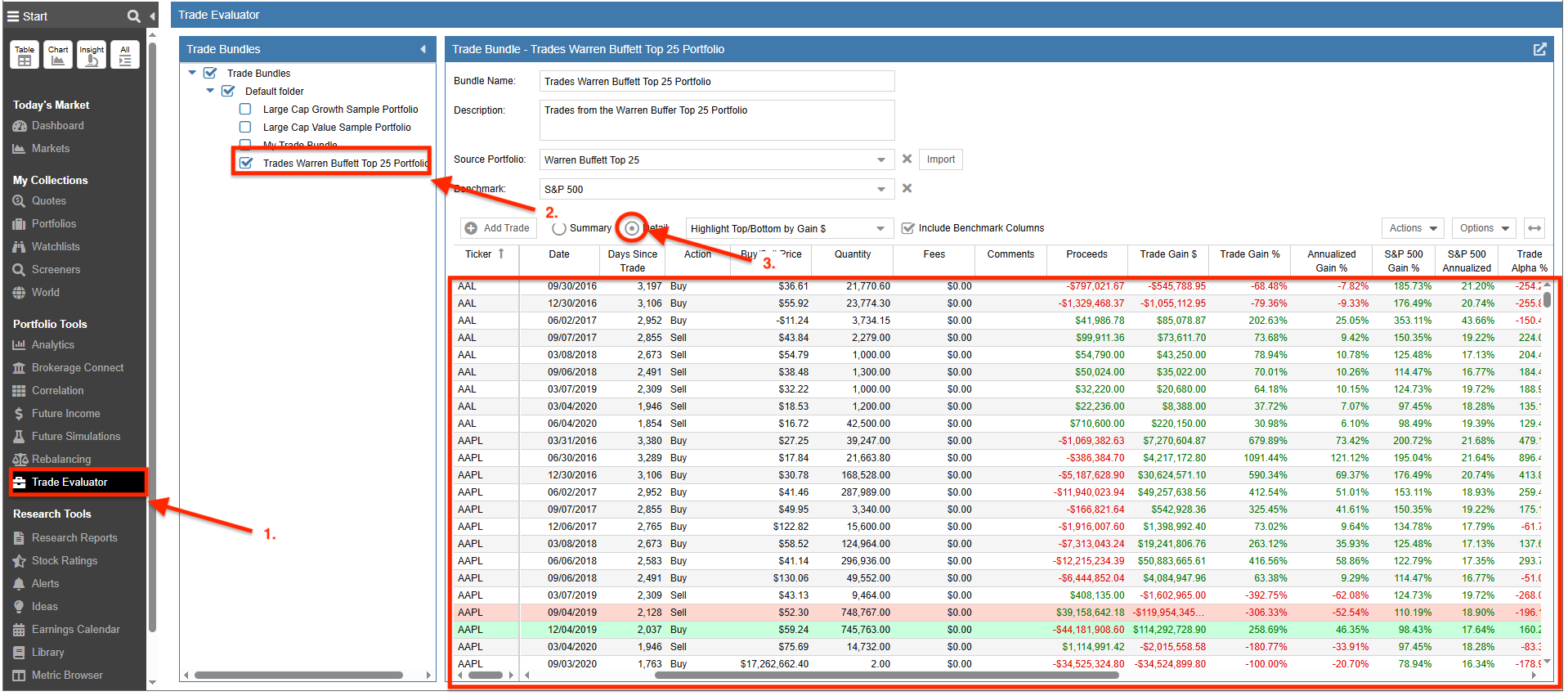Click the fit columns width arrow button
Screen dimensions: 1568x696
[1534, 228]
